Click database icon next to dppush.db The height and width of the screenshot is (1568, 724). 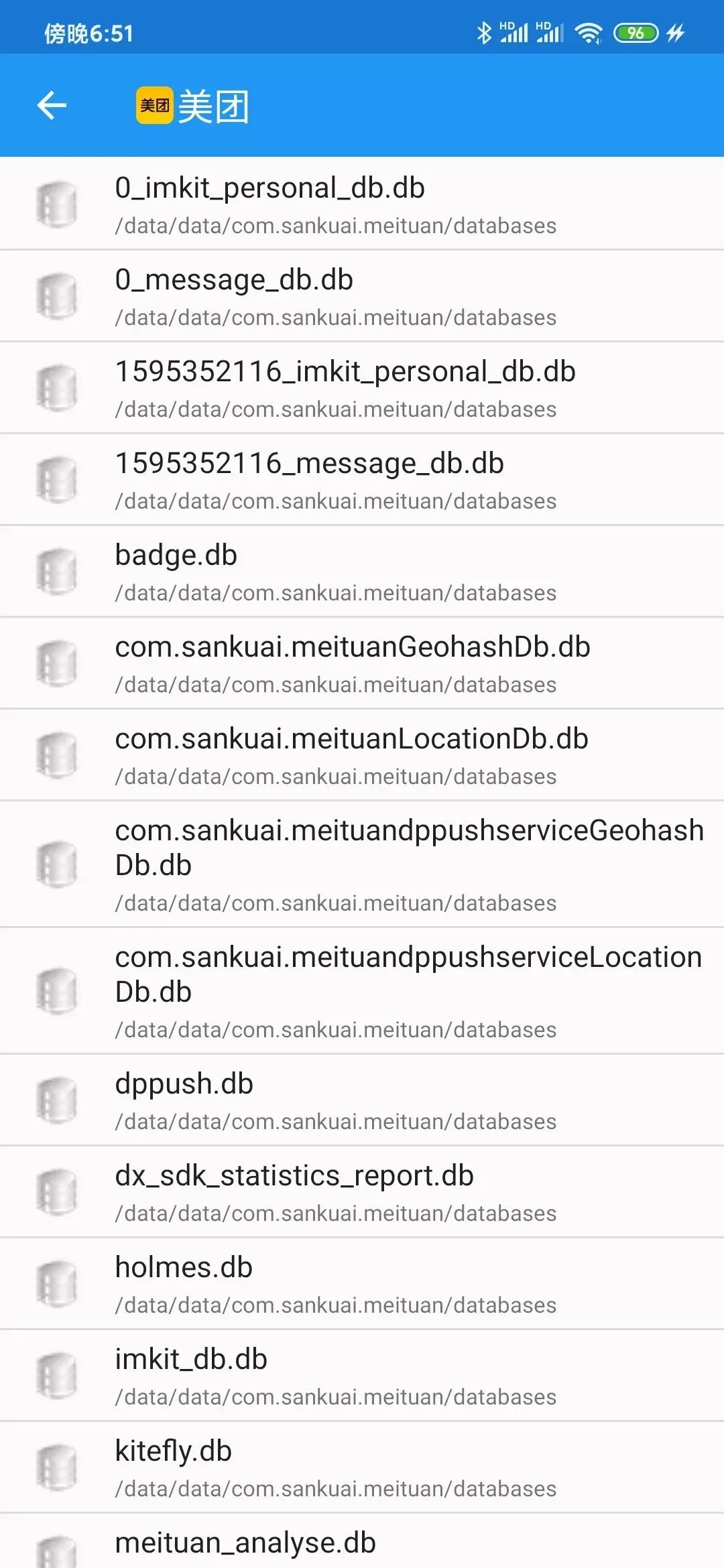57,1100
